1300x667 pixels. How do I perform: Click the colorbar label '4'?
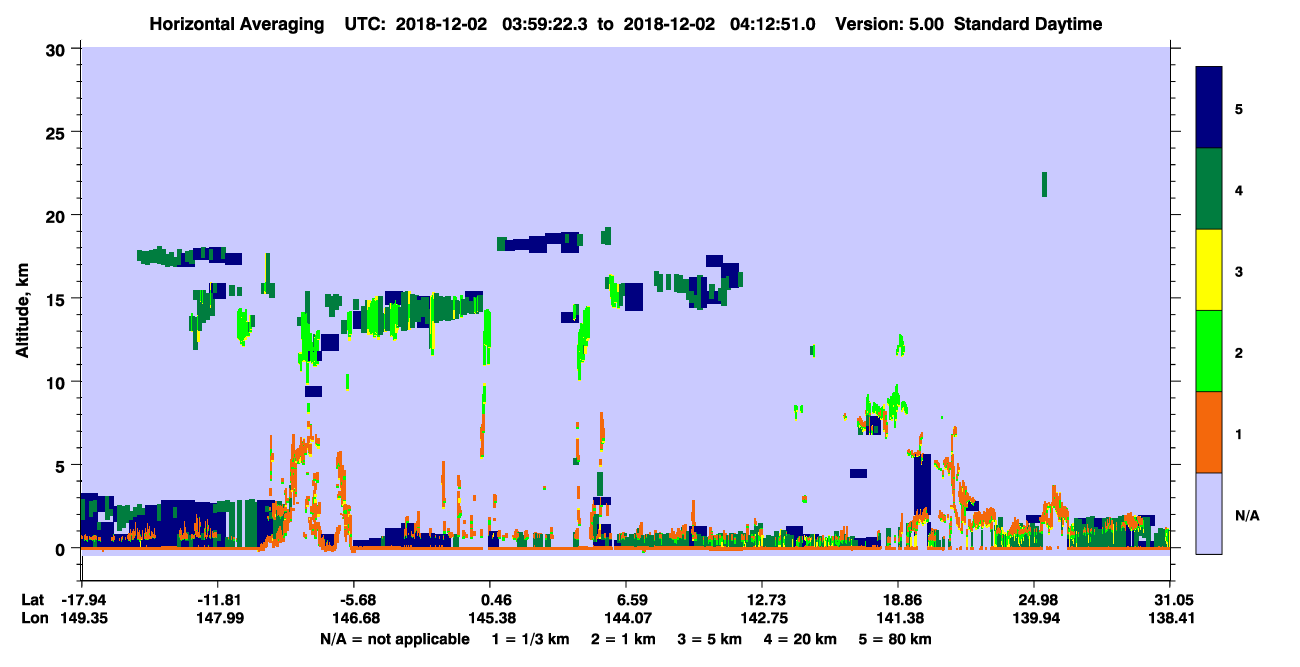coord(1238,189)
